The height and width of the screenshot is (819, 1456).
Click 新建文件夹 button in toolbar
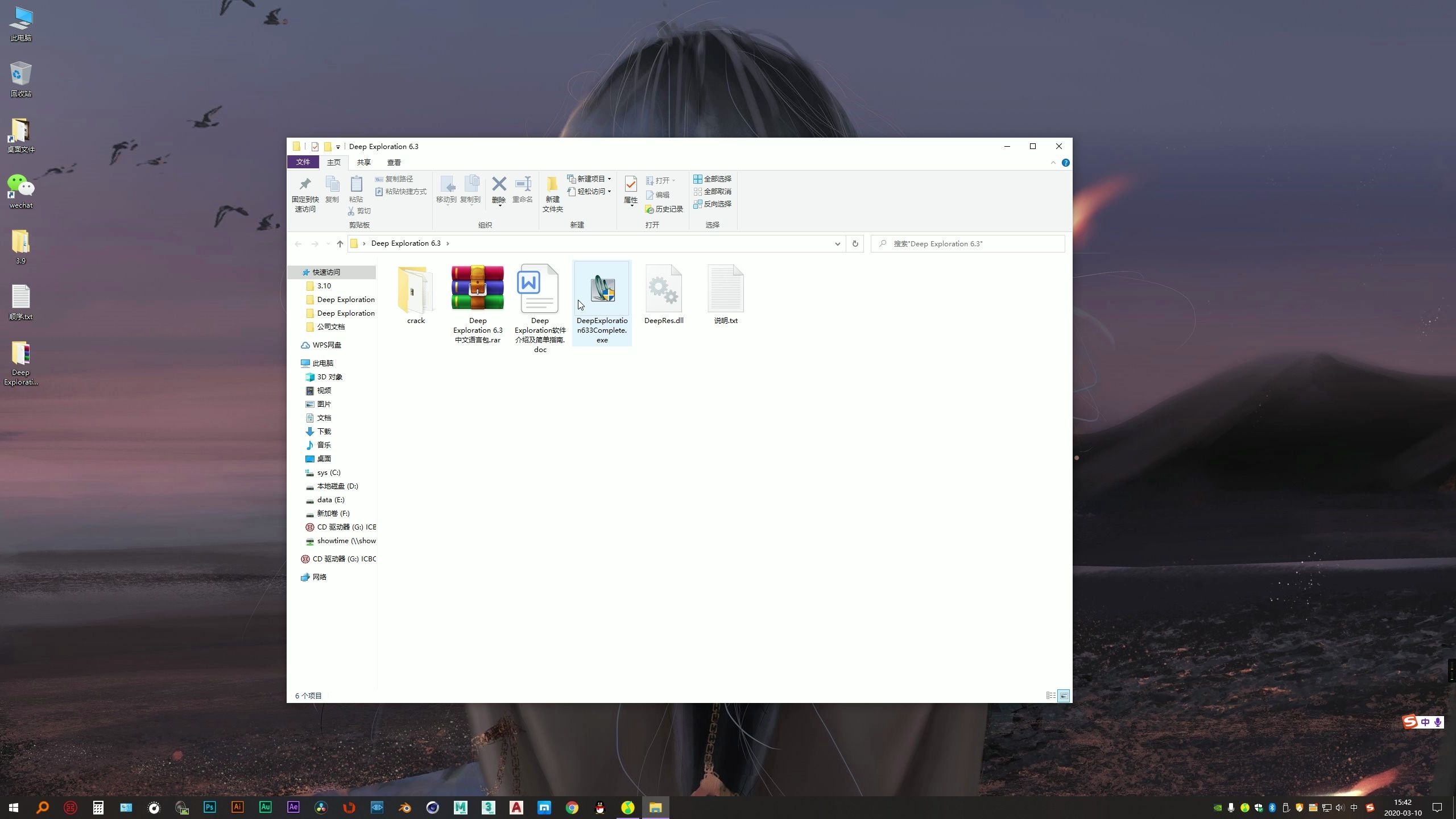coord(553,193)
